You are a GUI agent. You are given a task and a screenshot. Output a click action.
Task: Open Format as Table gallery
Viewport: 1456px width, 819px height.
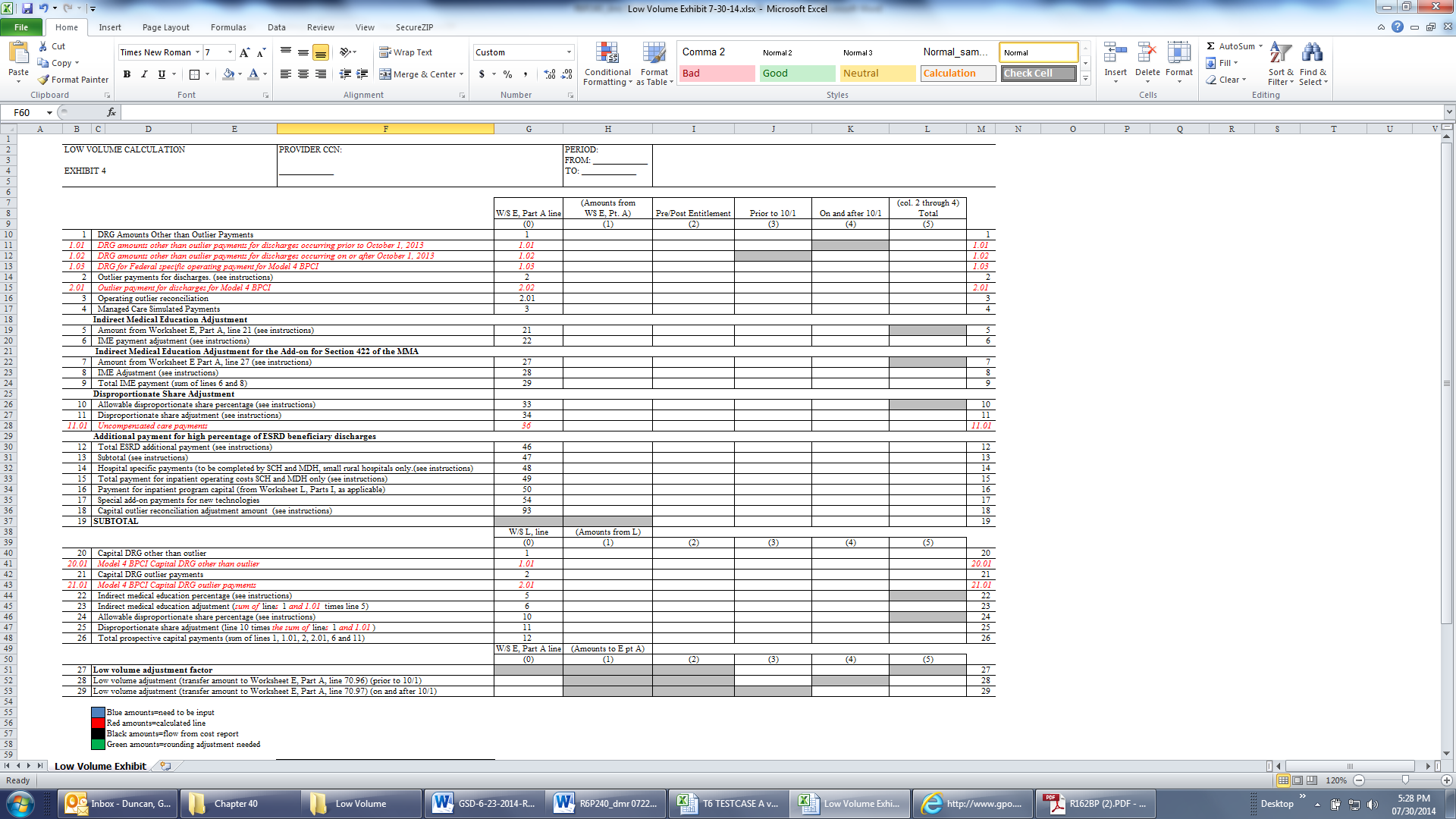[x=654, y=53]
